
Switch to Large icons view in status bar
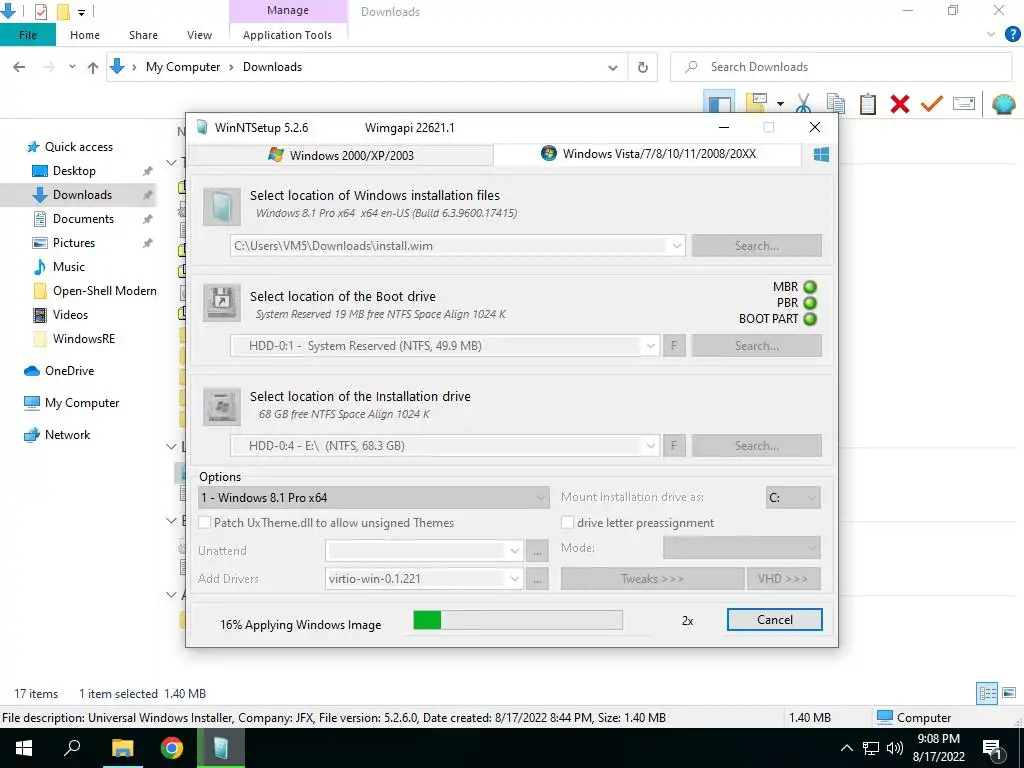(1009, 693)
